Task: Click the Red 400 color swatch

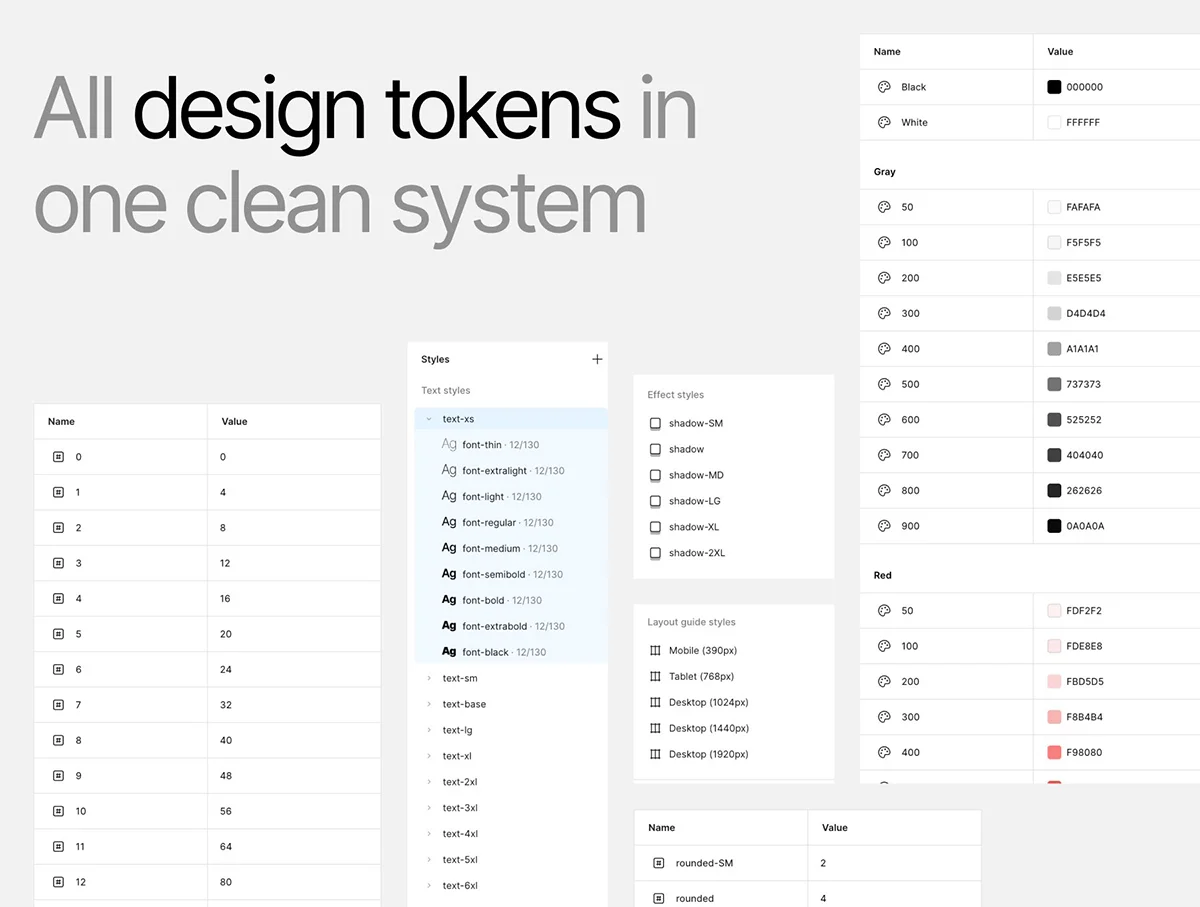Action: click(1054, 752)
